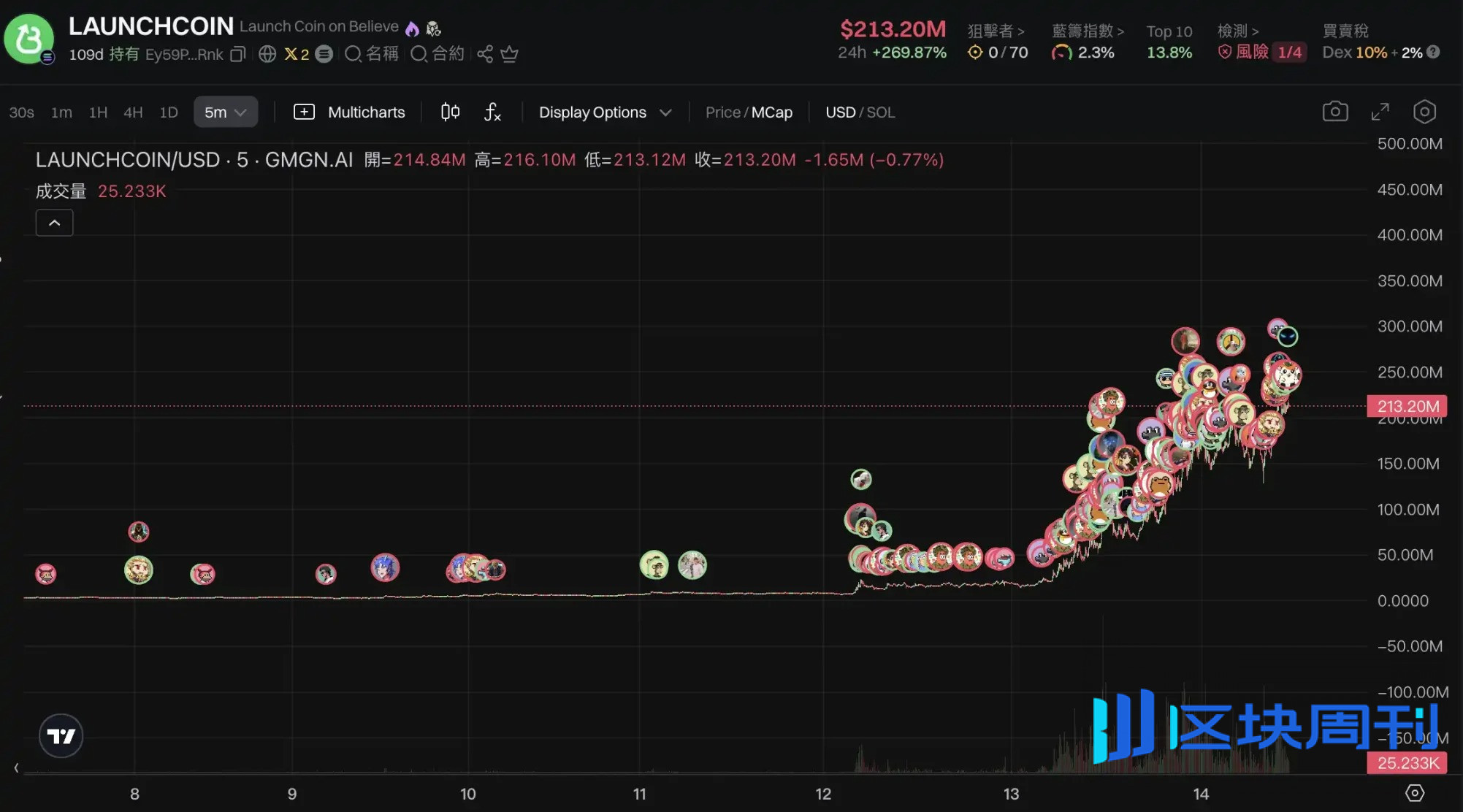Switch chart to MCap mode
This screenshot has width=1463, height=812.
pos(772,112)
